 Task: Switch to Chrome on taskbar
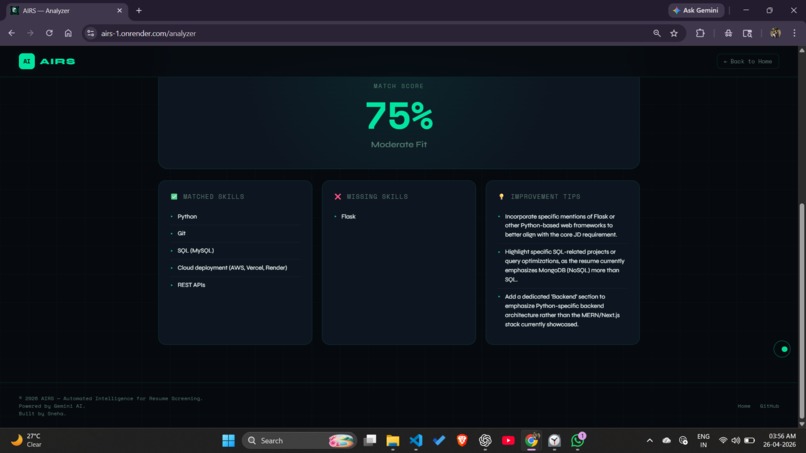point(531,440)
